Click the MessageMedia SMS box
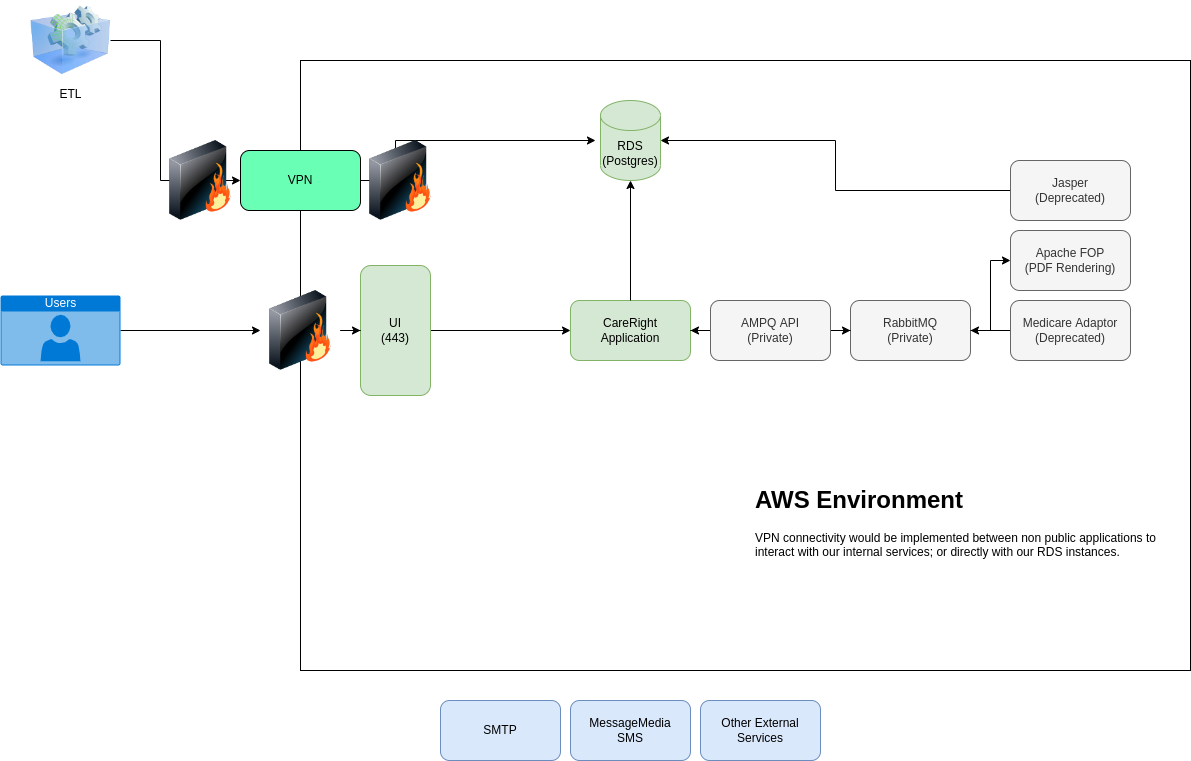This screenshot has height=761, width=1191. click(630, 730)
